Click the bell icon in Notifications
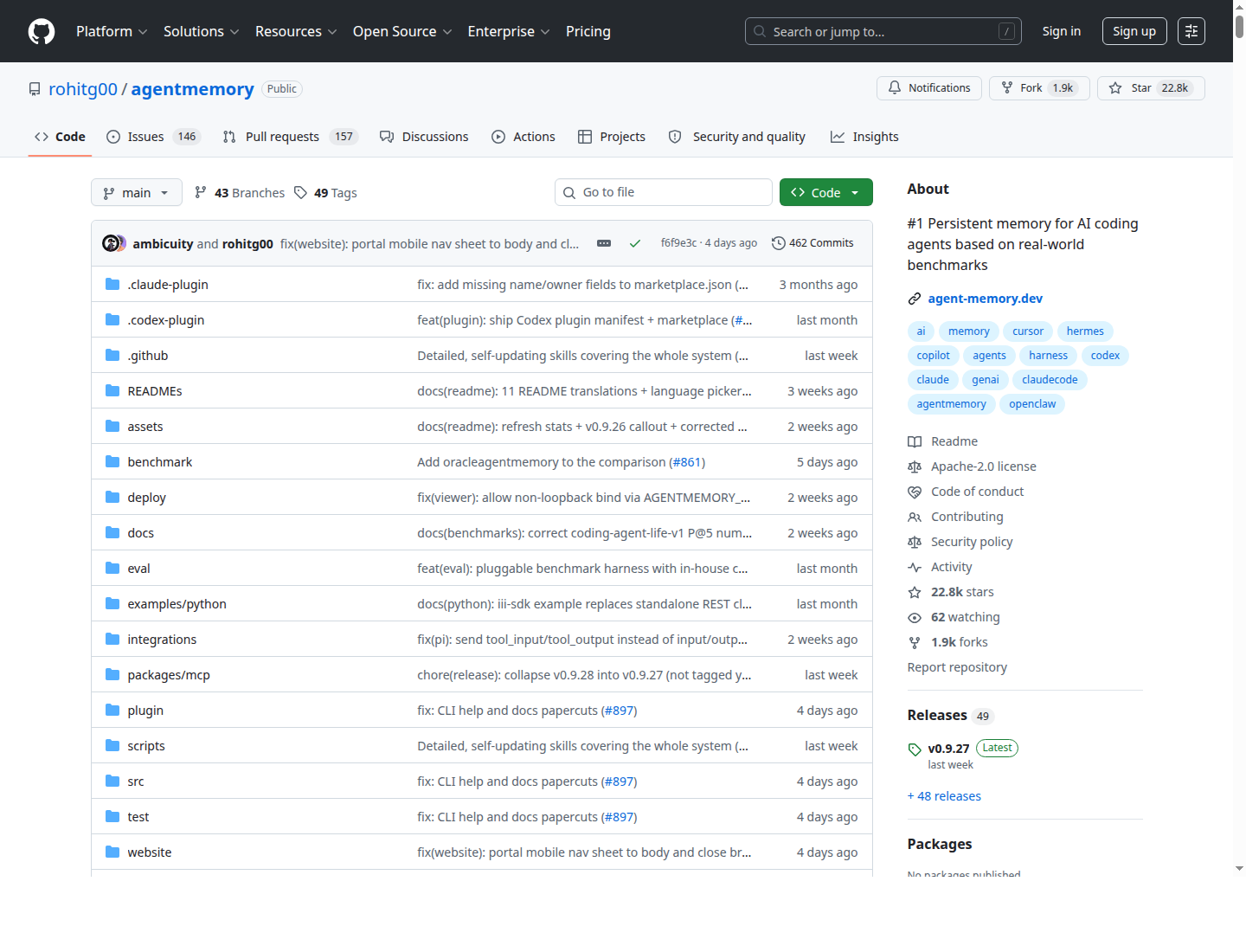1246x952 pixels. coord(895,88)
